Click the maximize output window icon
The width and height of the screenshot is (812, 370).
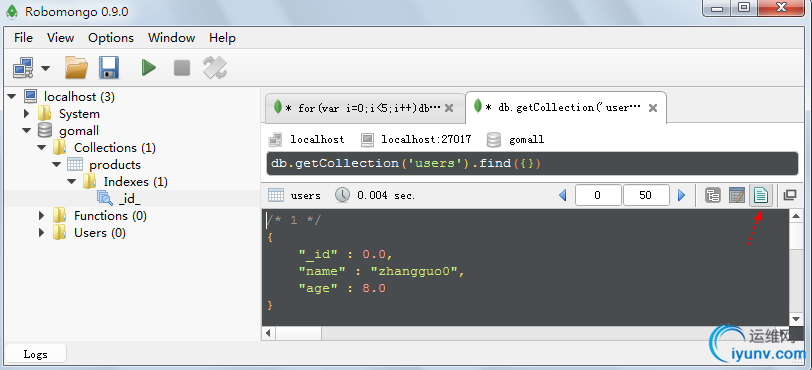[790, 195]
